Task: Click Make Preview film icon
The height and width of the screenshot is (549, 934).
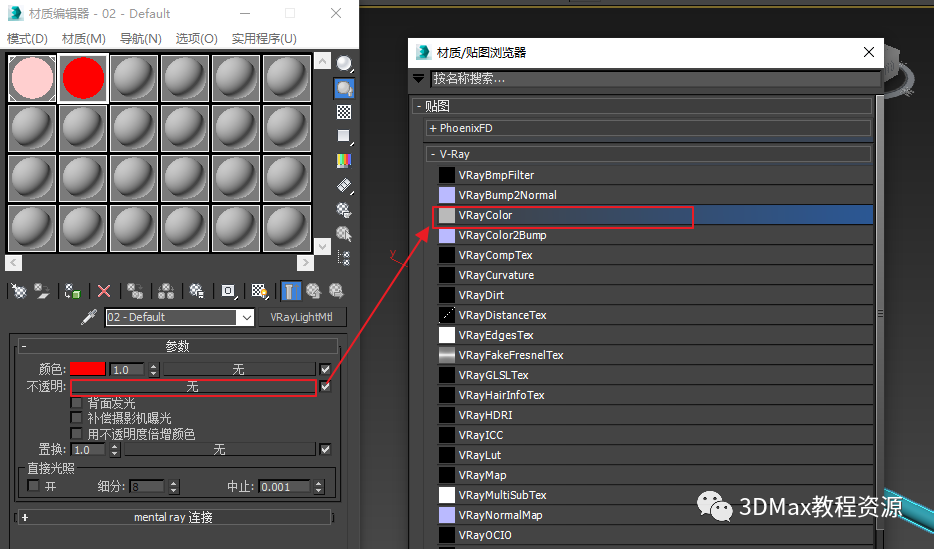Action: (344, 186)
